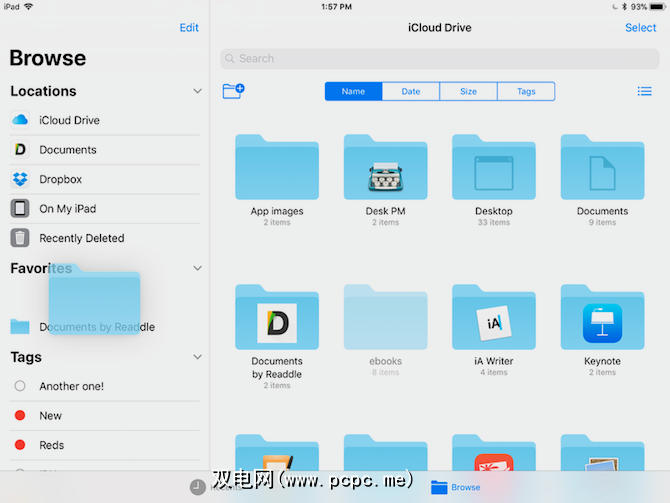
Task: Collapse the Locations section
Action: pyautogui.click(x=197, y=91)
